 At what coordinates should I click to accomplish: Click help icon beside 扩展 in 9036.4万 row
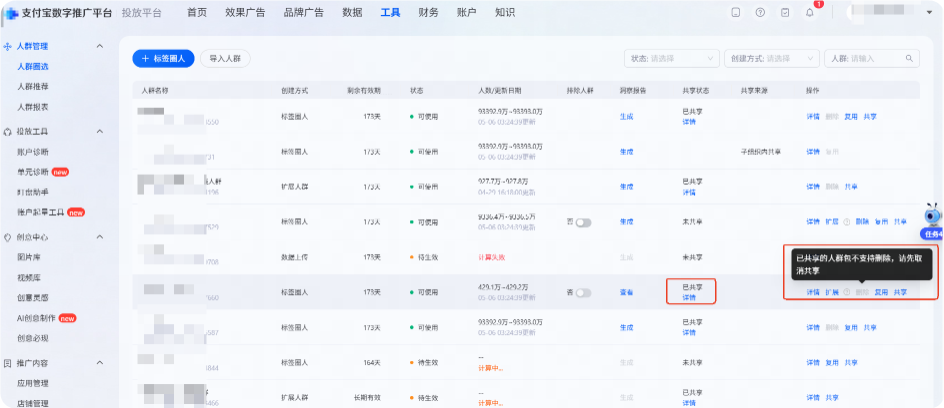[x=846, y=222]
